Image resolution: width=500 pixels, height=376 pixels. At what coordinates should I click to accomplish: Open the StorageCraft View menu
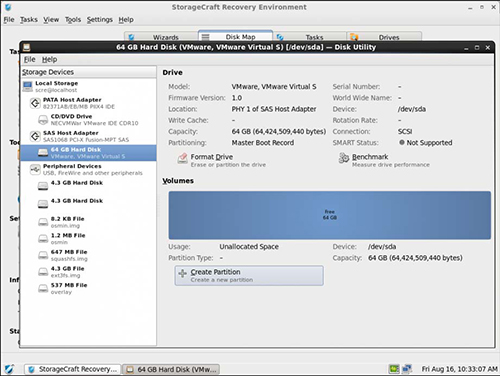[51, 20]
